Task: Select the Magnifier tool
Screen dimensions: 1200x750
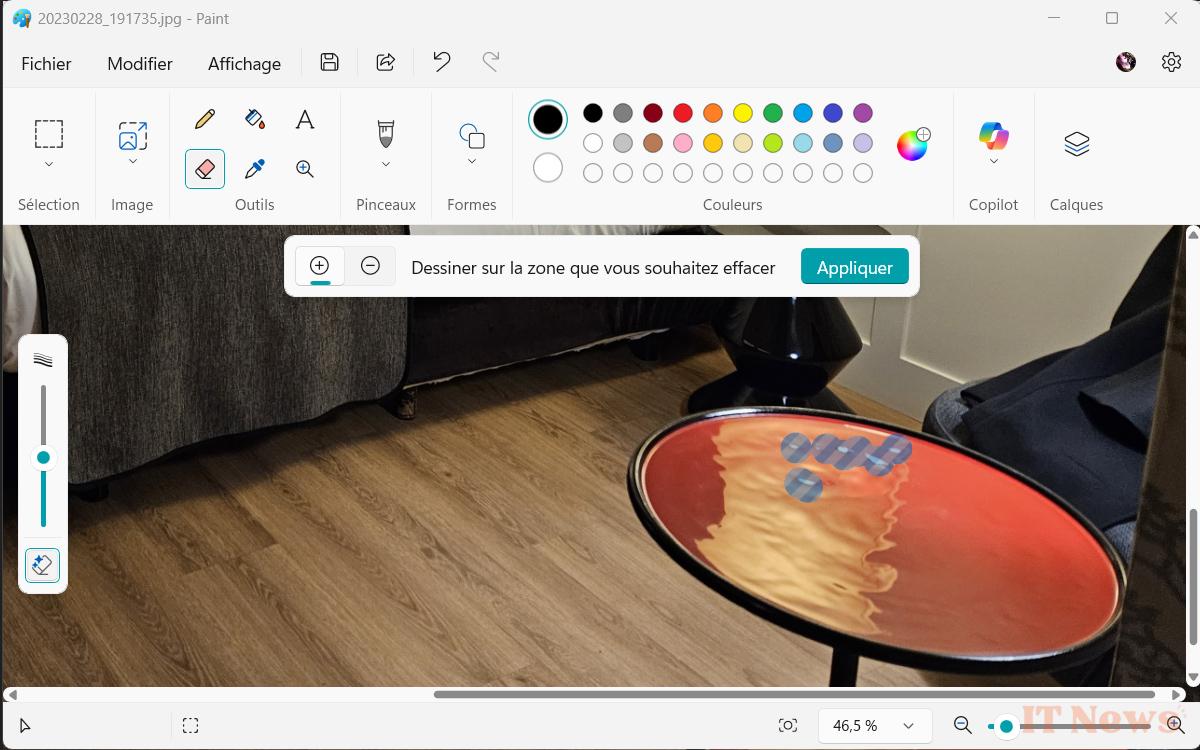Action: pyautogui.click(x=305, y=169)
